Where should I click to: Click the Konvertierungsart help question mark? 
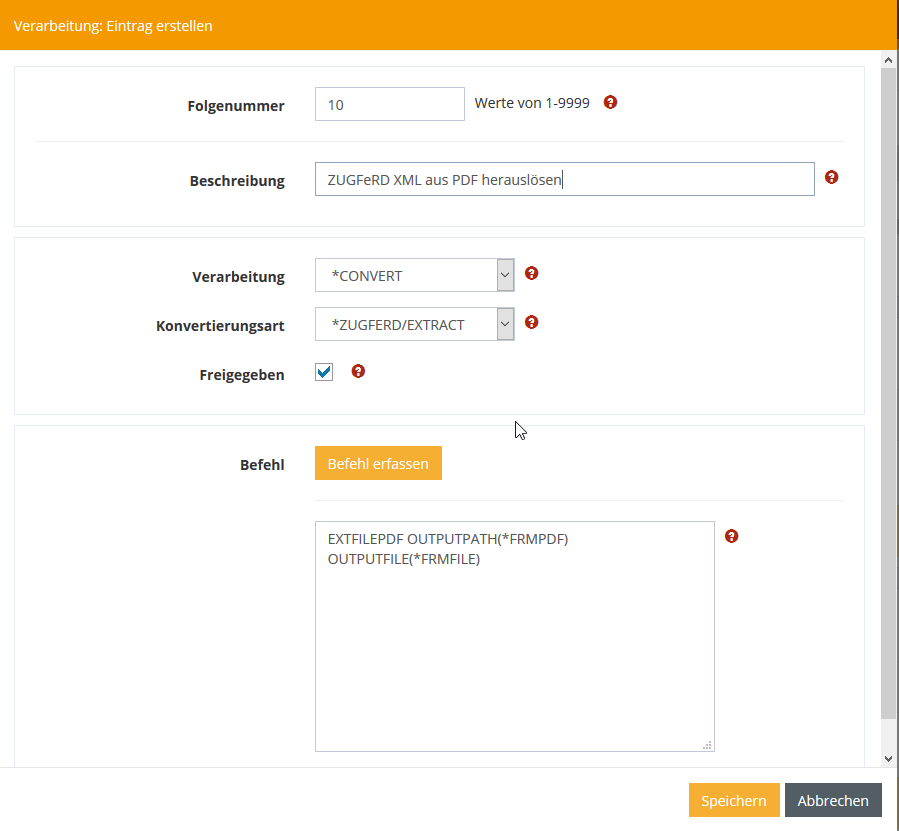click(532, 322)
